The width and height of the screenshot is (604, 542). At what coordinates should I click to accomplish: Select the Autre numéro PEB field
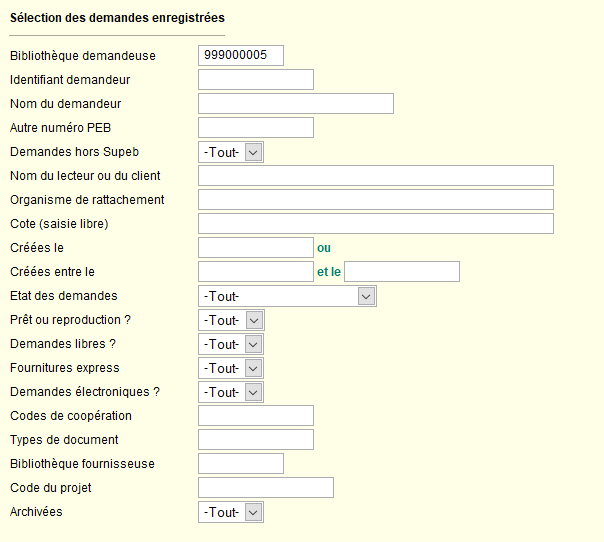click(x=256, y=128)
